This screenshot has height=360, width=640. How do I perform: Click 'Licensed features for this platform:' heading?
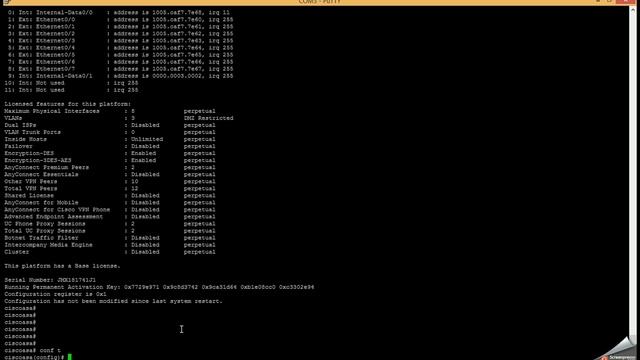click(68, 104)
